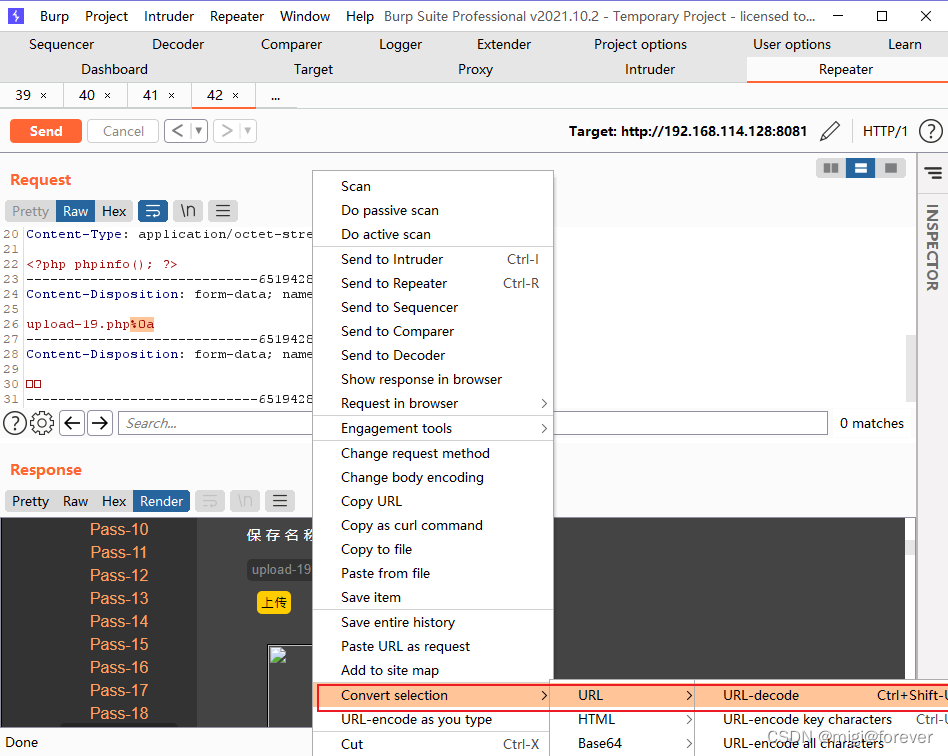Open the Proxy tab

click(475, 70)
